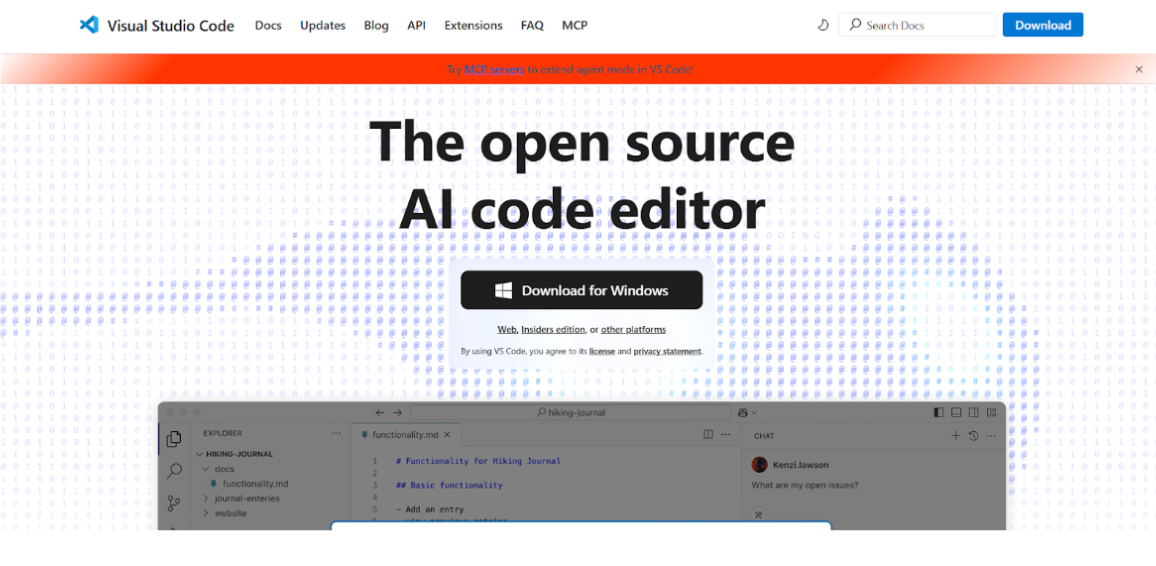
Task: Dismiss the MCP servers banner
Action: 1139,69
